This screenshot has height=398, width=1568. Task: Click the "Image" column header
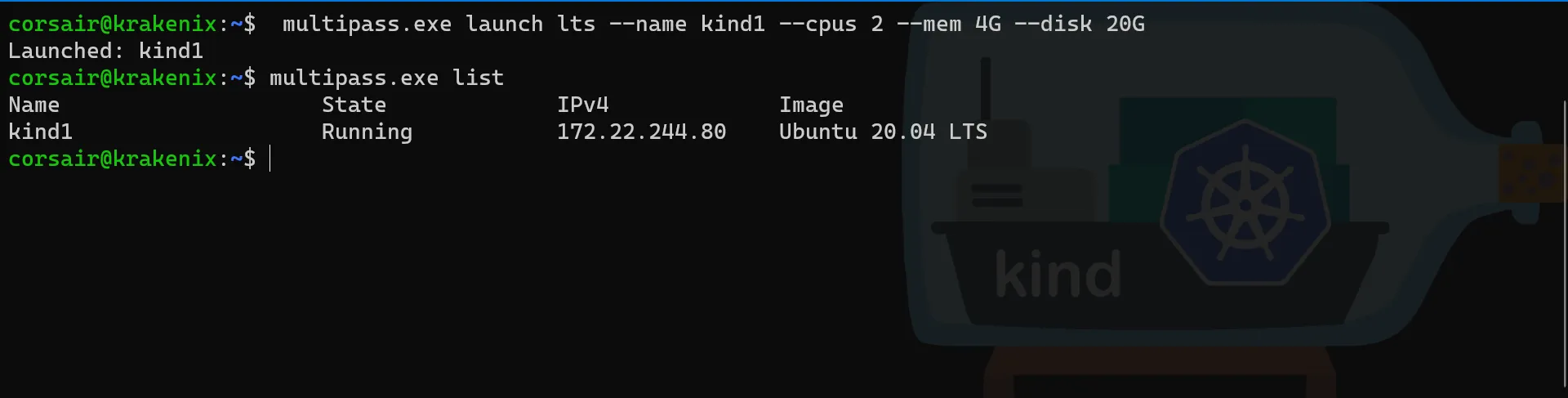(811, 105)
